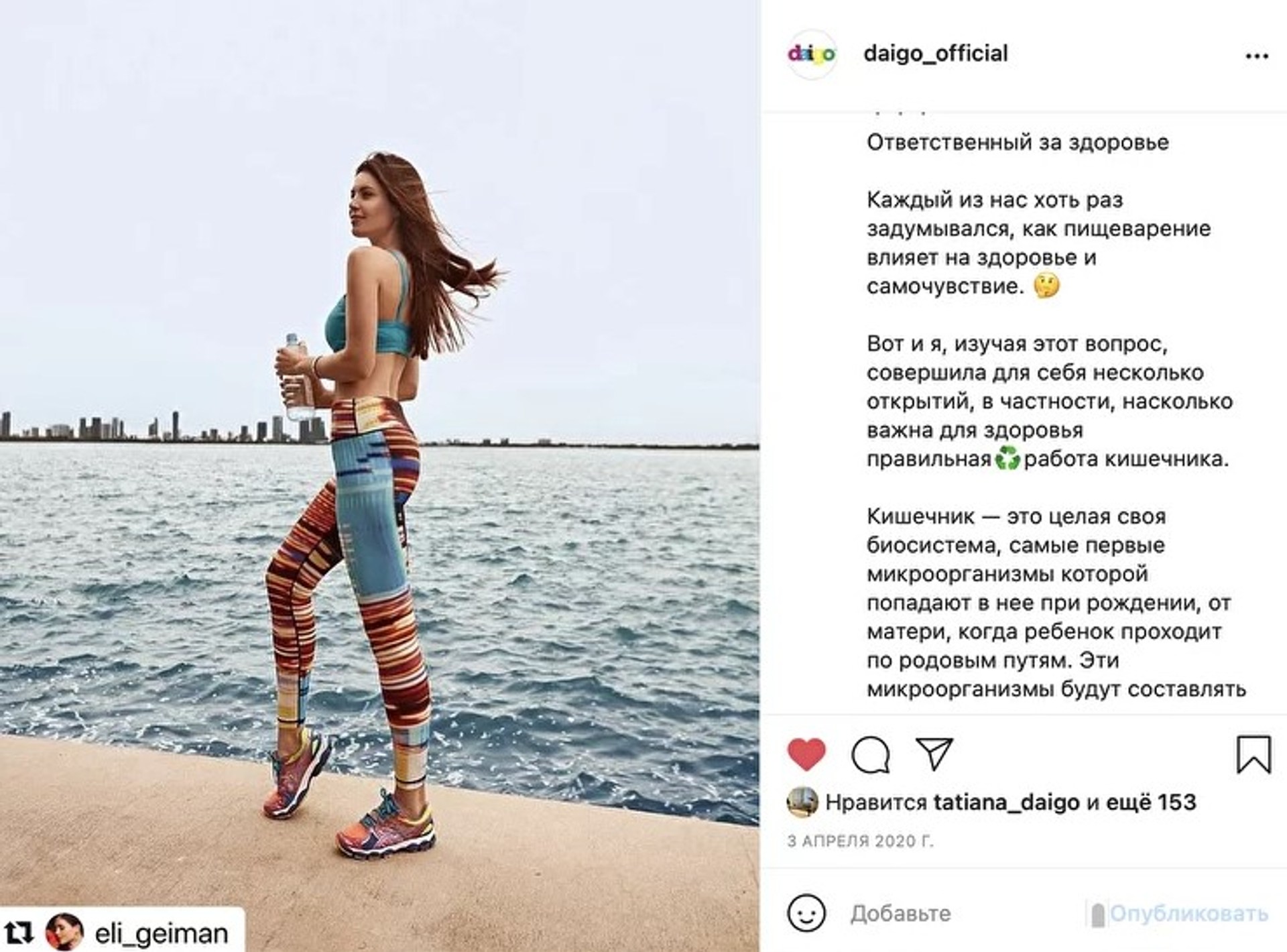
Task: Click the repost arrows icon
Action: coord(19,933)
